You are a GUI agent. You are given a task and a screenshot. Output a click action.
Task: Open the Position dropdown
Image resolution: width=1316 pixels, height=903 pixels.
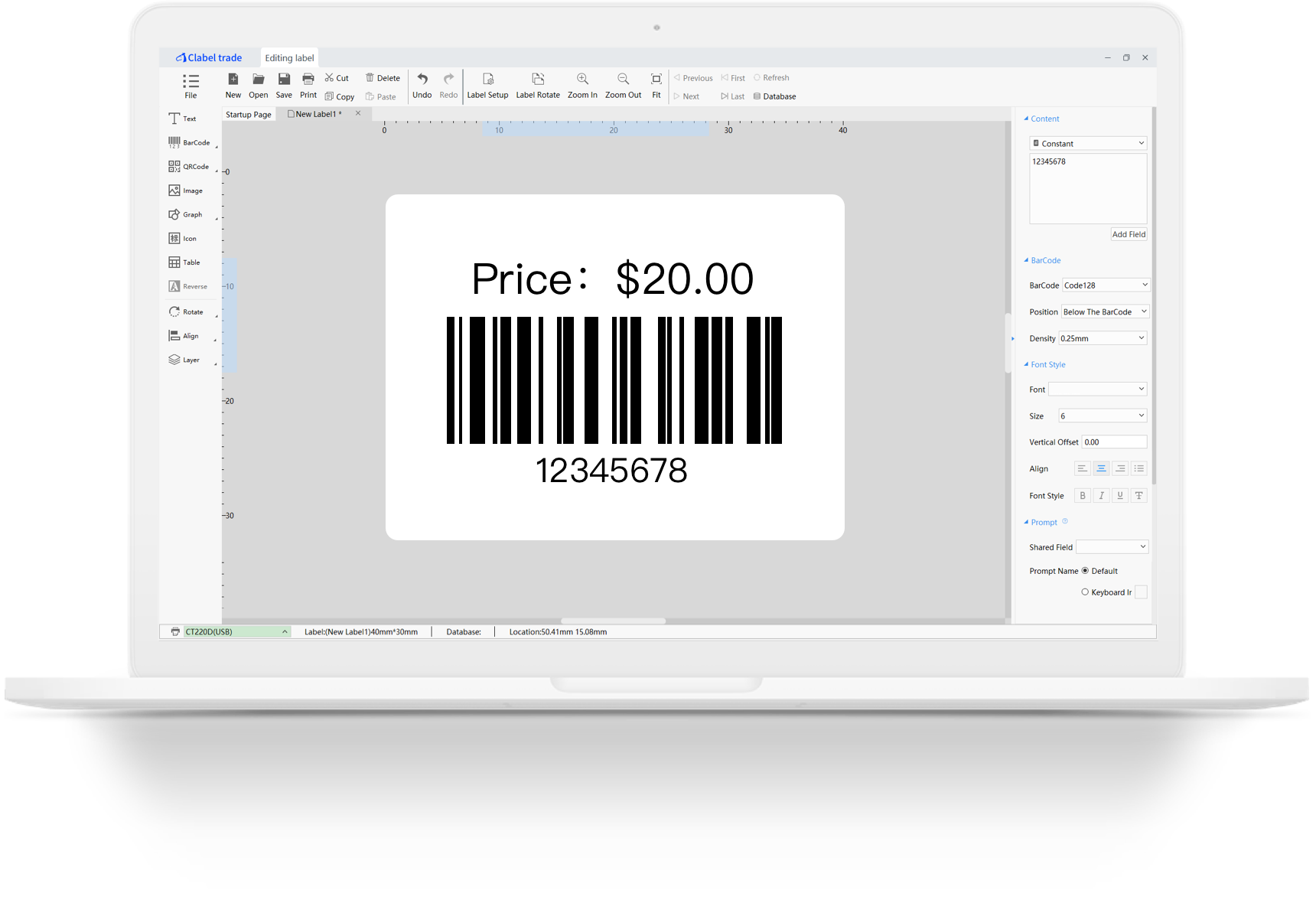(x=1105, y=311)
